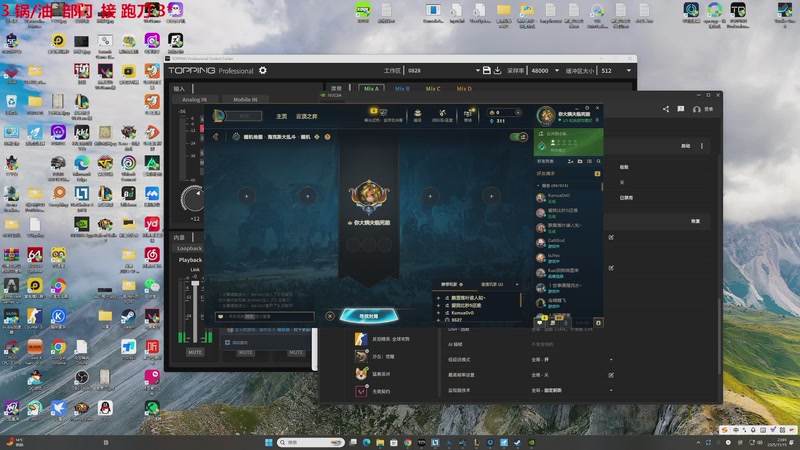
Task: Click the taskbar search box
Action: 309,442
